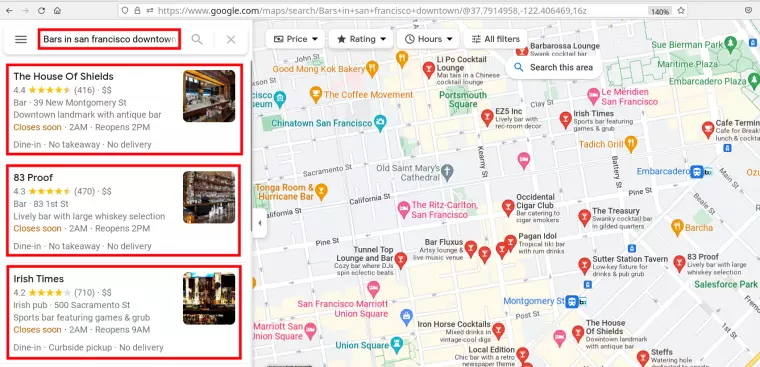Click the San Francisco Marriott Union Square pin
Screen dimensions: 760x367
[x=373, y=290]
